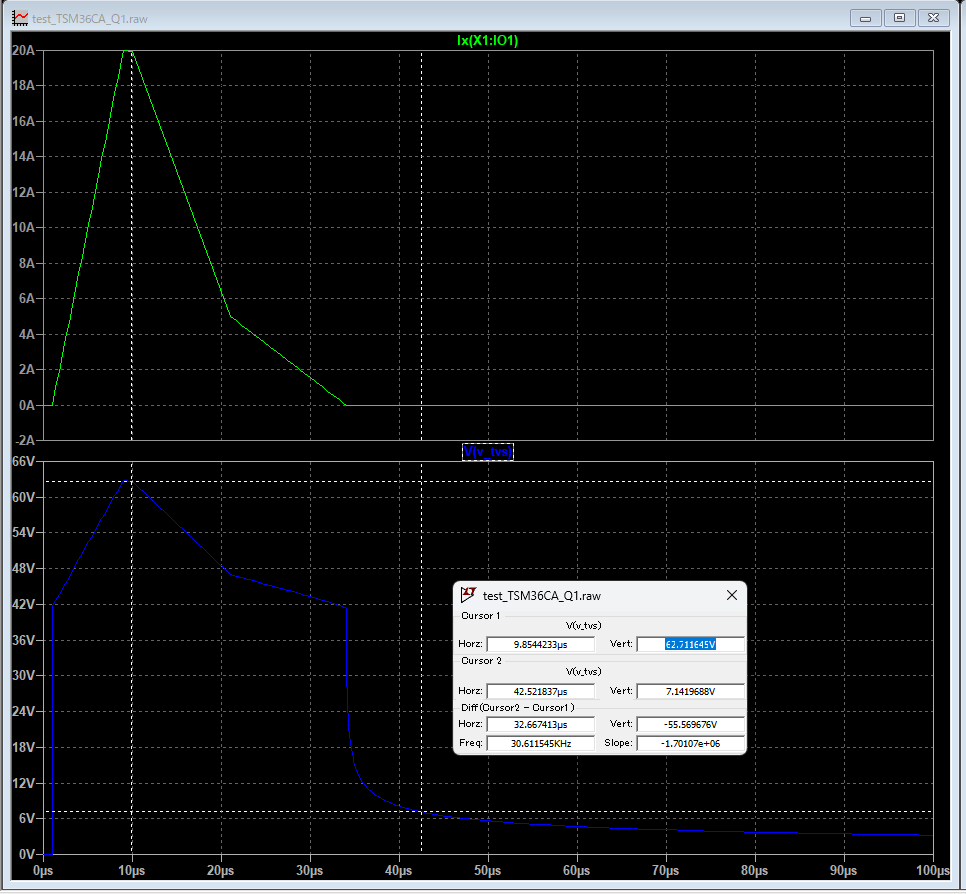This screenshot has width=966, height=894.
Task: Select the Slope readout field
Action: coord(690,744)
